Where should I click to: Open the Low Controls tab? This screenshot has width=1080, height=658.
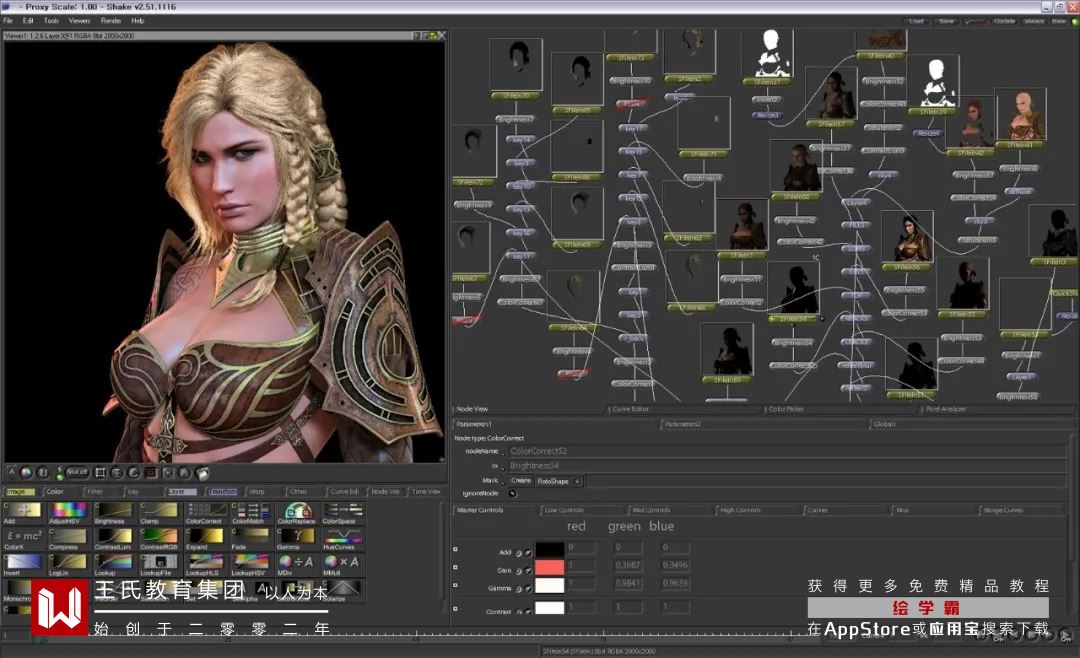click(x=583, y=510)
